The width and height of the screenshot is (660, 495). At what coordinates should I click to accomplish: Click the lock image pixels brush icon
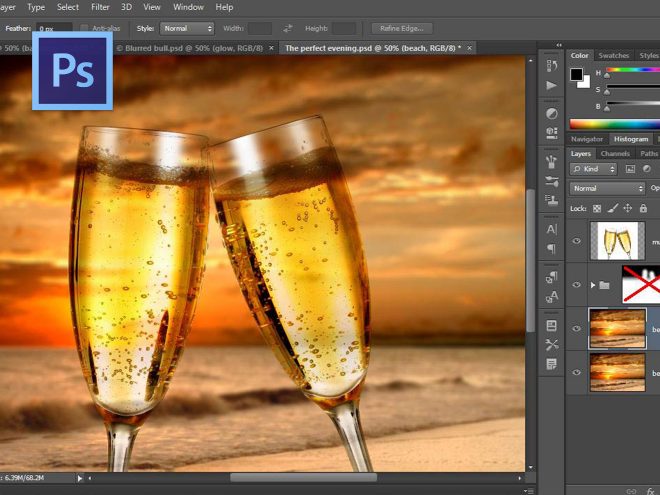tap(612, 208)
